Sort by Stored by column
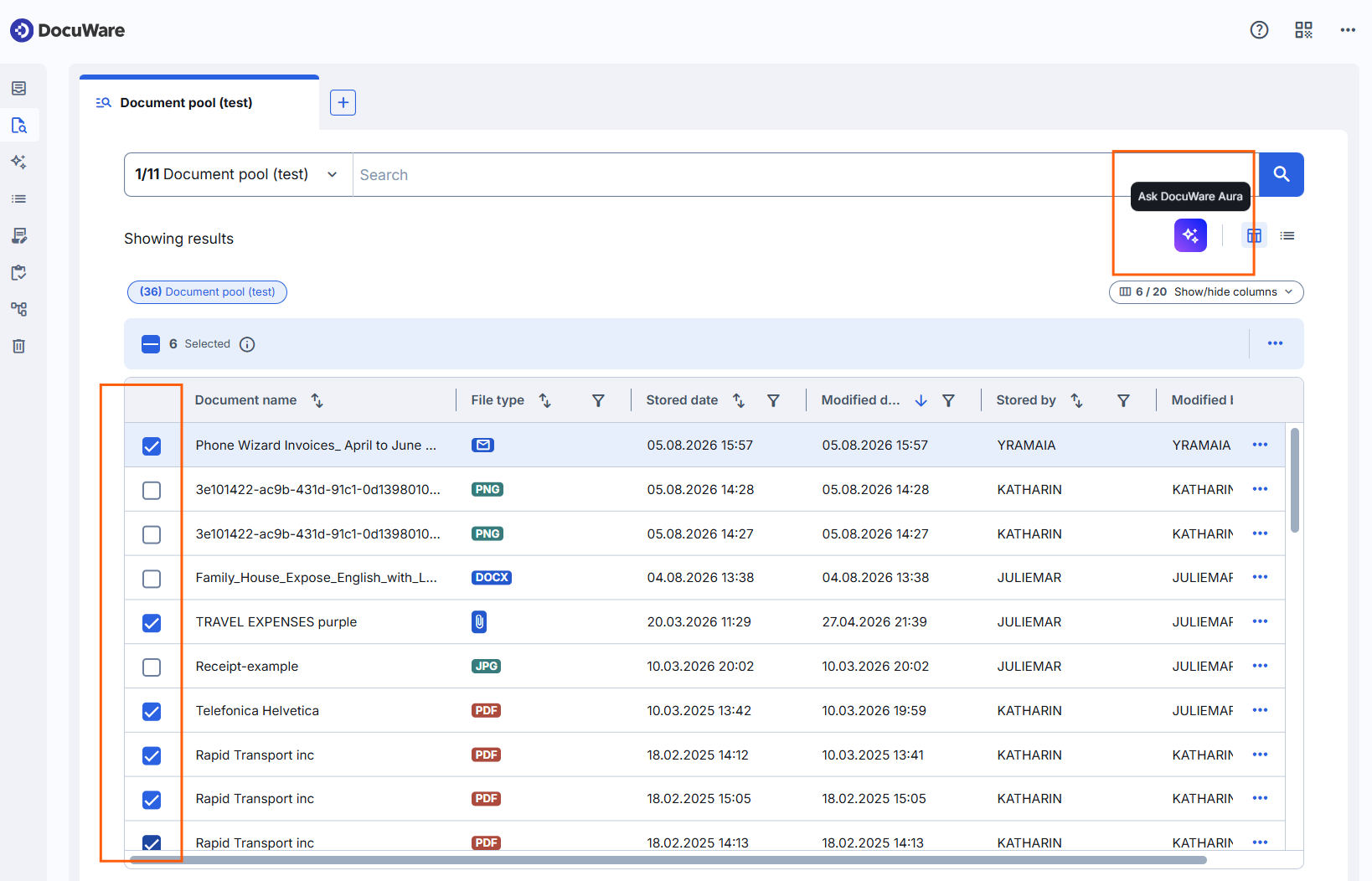1372x881 pixels. pos(1077,400)
